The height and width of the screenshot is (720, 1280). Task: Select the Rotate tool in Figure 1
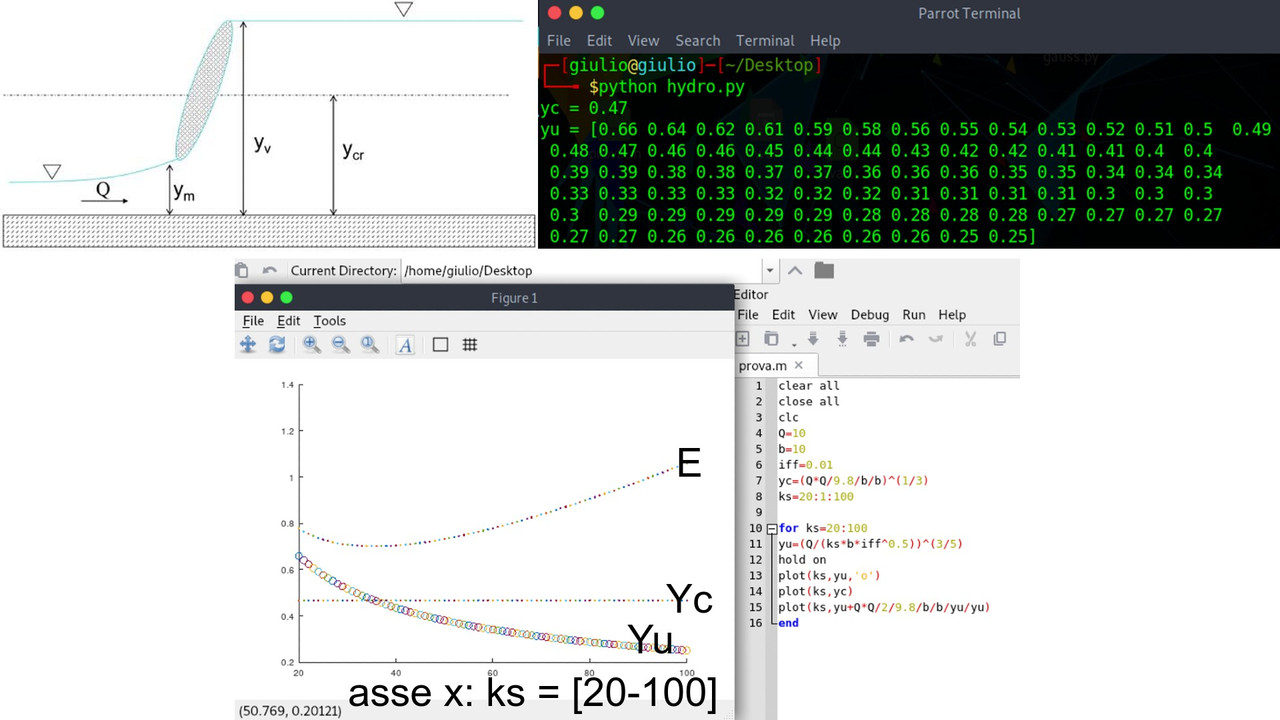point(277,345)
